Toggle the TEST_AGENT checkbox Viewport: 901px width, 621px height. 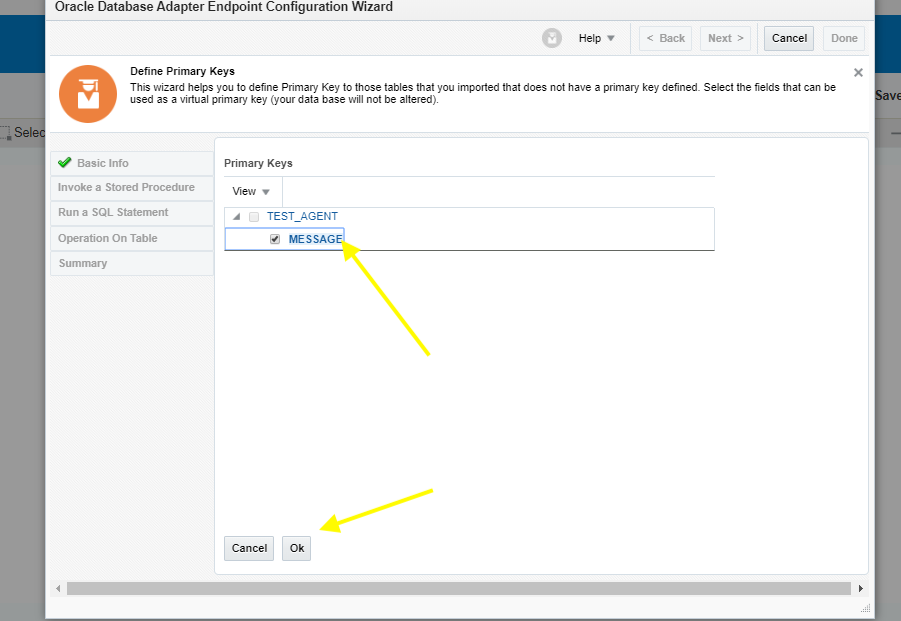coord(253,215)
